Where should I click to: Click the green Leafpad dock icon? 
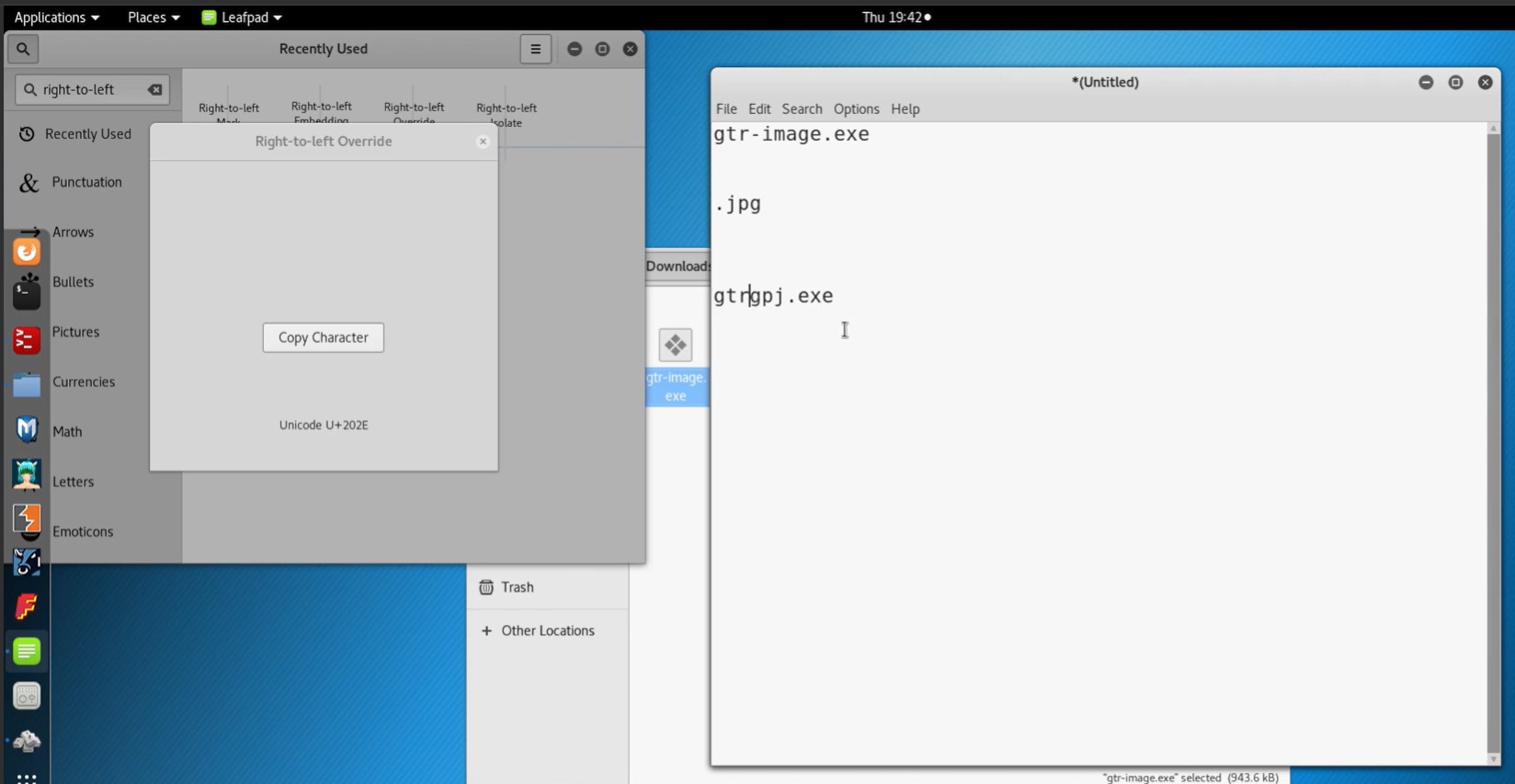27,651
